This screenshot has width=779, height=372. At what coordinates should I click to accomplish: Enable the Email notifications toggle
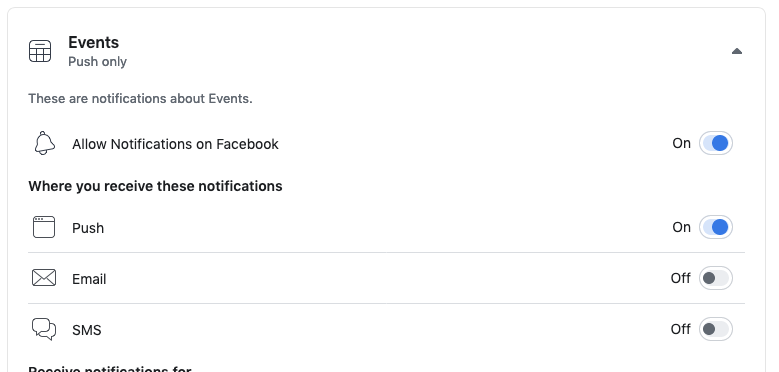click(x=715, y=278)
